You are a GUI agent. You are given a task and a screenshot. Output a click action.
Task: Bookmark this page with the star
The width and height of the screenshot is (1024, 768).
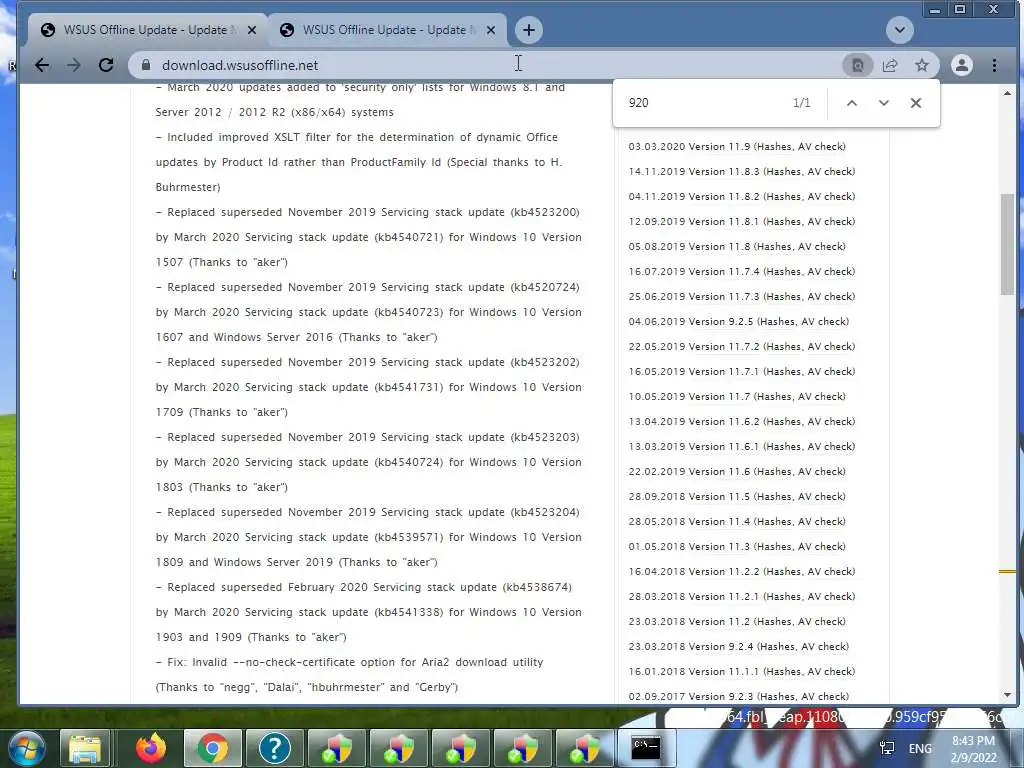click(921, 65)
